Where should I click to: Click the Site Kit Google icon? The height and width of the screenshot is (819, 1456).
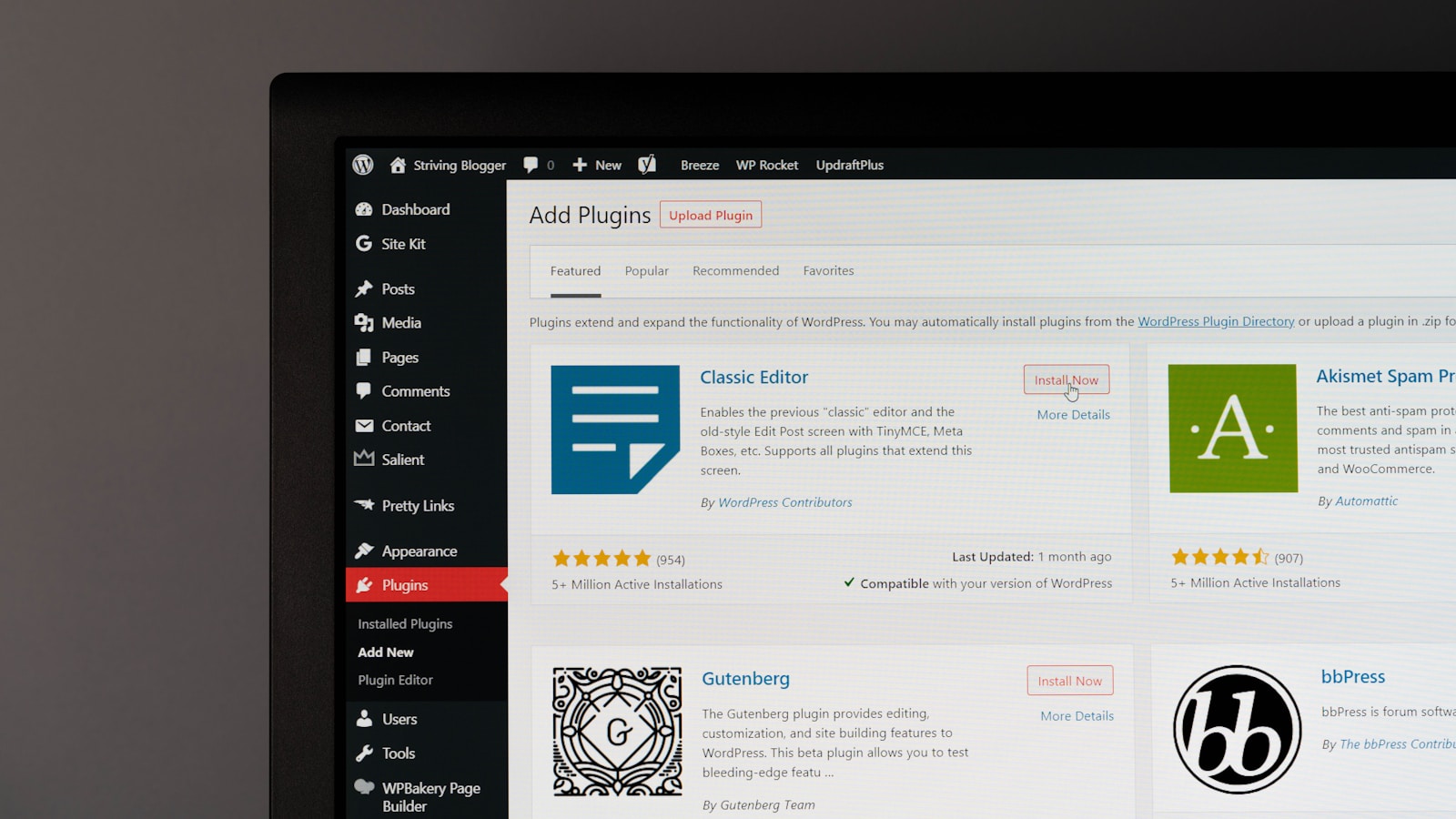pos(364,244)
